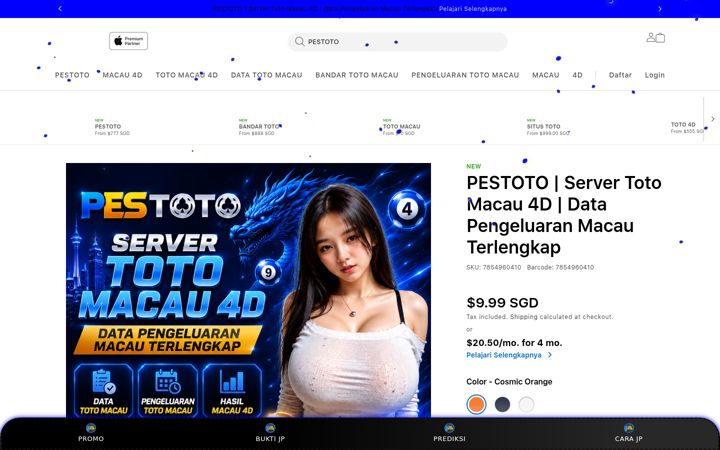Select the dark navy color swatch

tap(502, 405)
